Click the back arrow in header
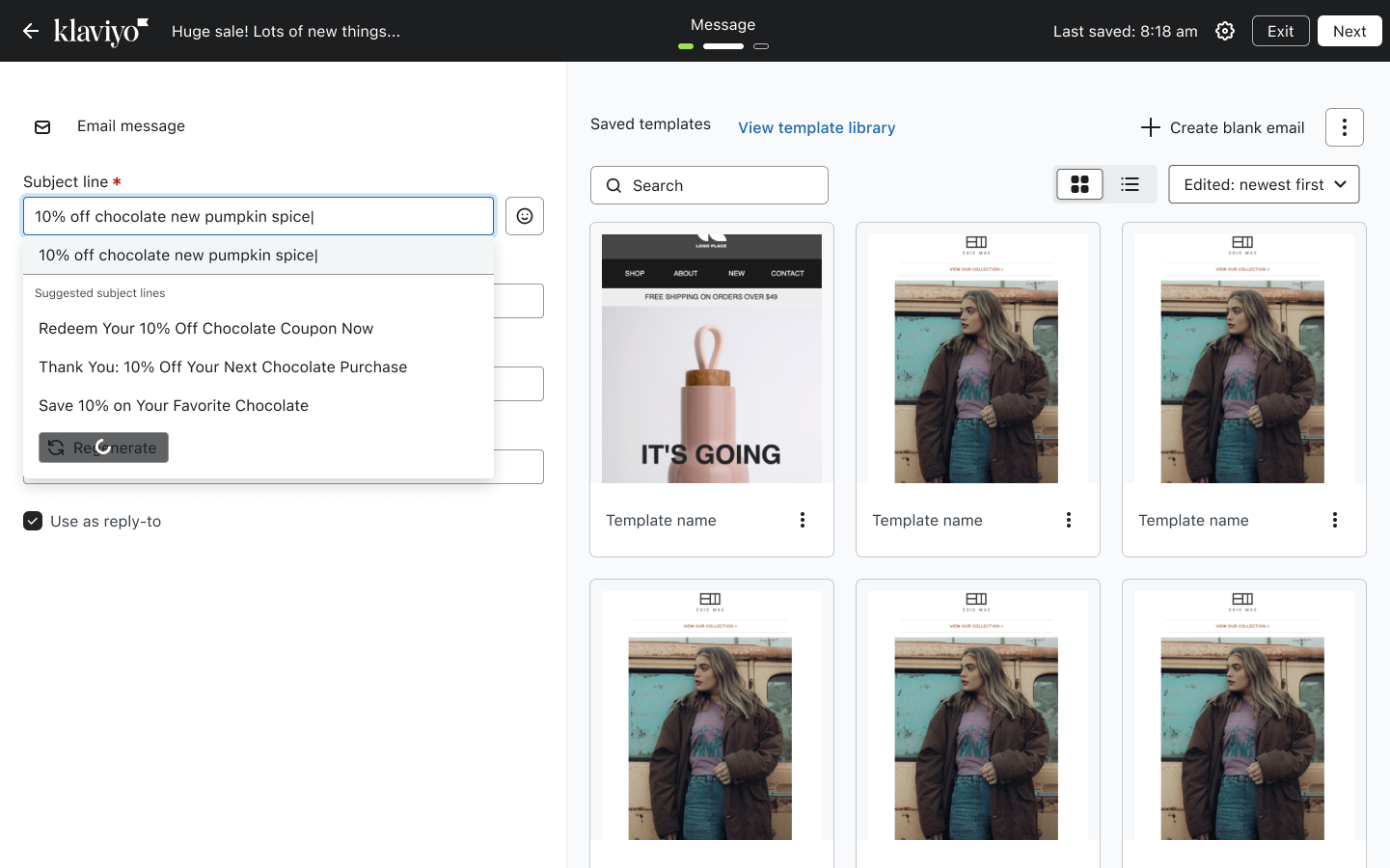The width and height of the screenshot is (1390, 868). tap(31, 31)
